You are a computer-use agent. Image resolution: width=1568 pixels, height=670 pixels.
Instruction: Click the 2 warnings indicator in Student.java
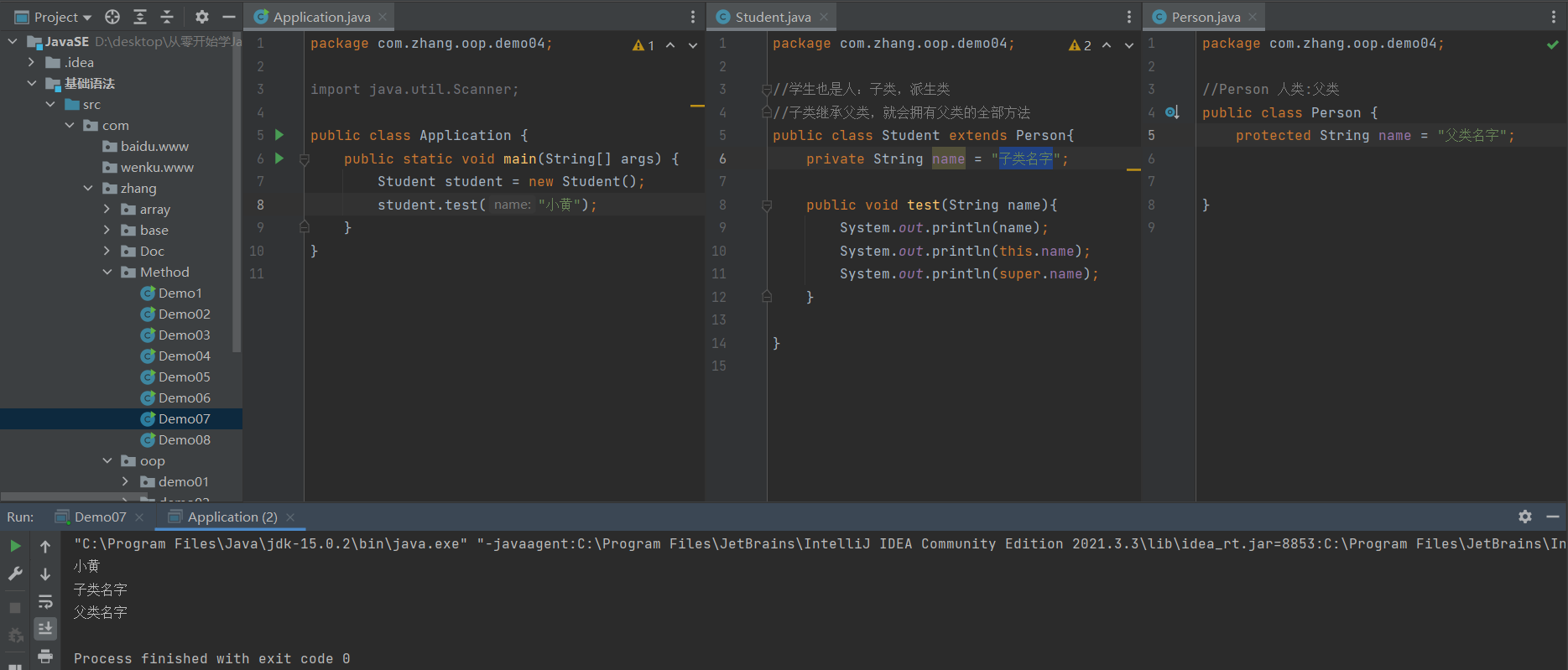click(x=1080, y=45)
